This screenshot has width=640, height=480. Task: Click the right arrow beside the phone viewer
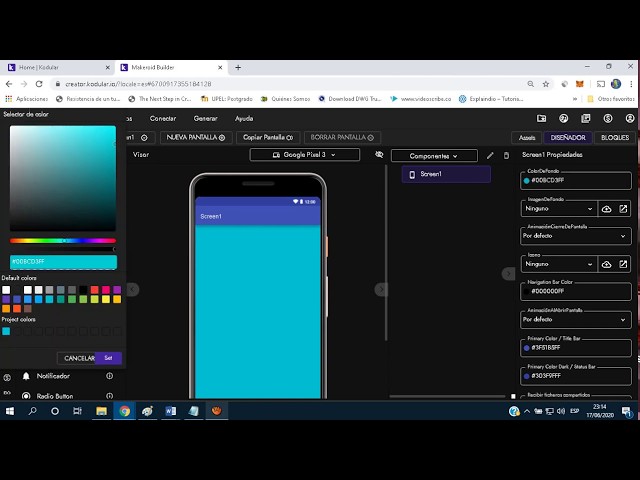click(381, 289)
